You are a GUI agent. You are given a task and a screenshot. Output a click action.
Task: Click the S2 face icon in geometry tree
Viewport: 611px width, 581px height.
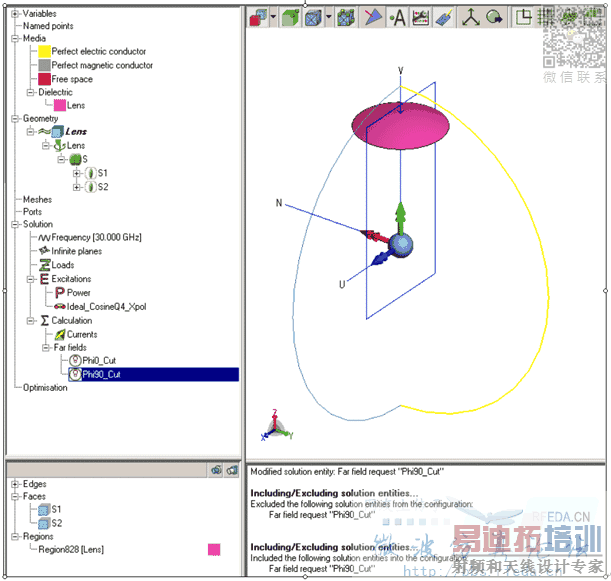tap(90, 187)
